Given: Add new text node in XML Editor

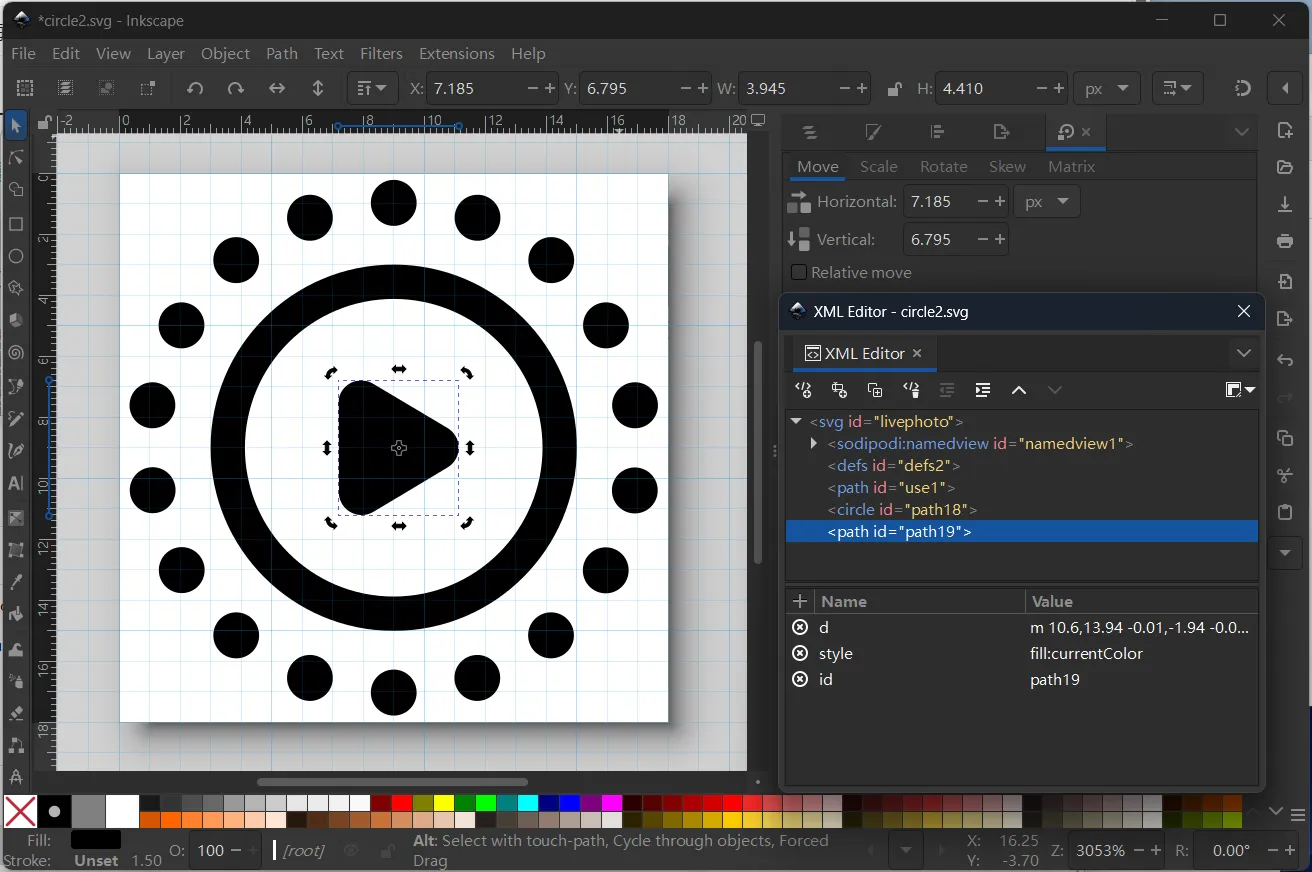Looking at the screenshot, I should pos(839,390).
